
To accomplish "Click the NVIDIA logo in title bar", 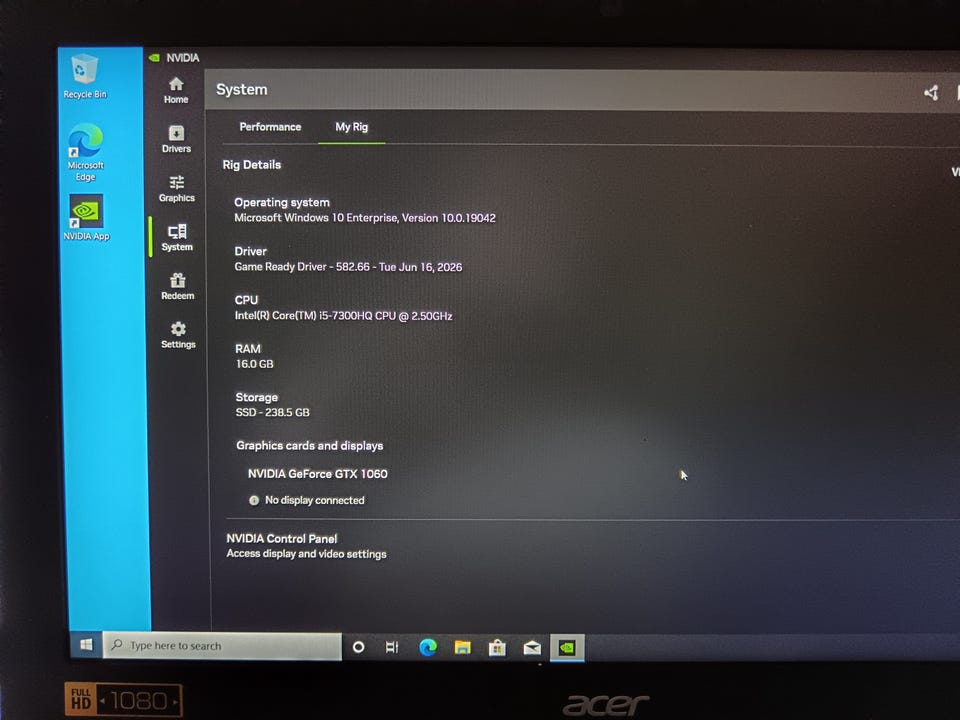I will 154,58.
